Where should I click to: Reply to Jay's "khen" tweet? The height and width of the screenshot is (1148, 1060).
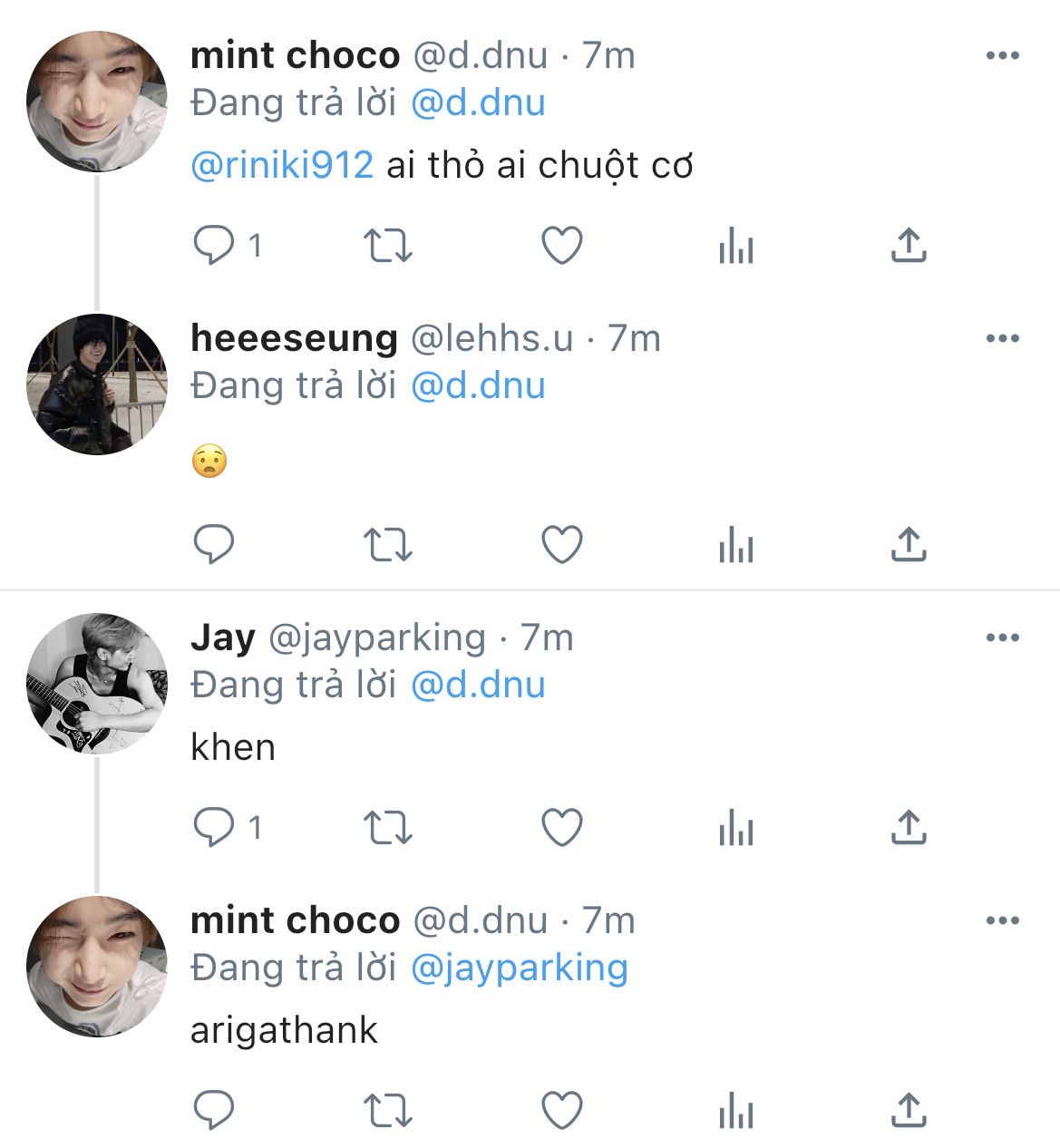tap(214, 828)
